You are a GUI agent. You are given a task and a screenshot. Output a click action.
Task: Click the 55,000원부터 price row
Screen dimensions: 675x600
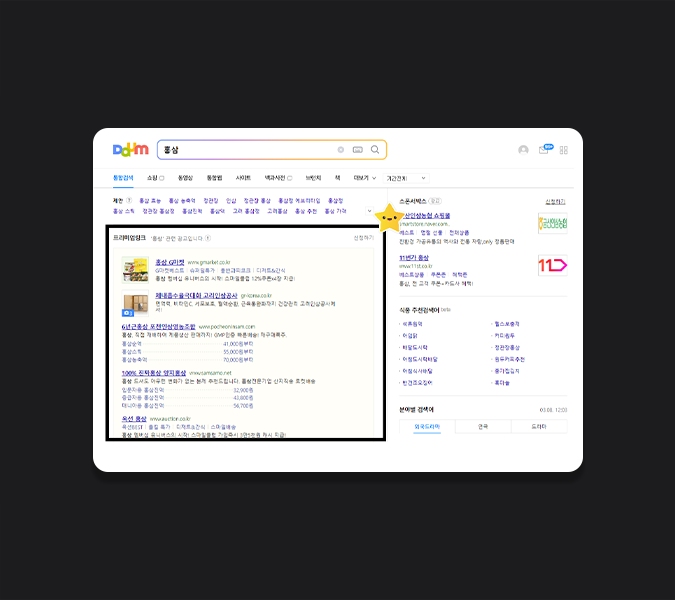tap(188, 352)
